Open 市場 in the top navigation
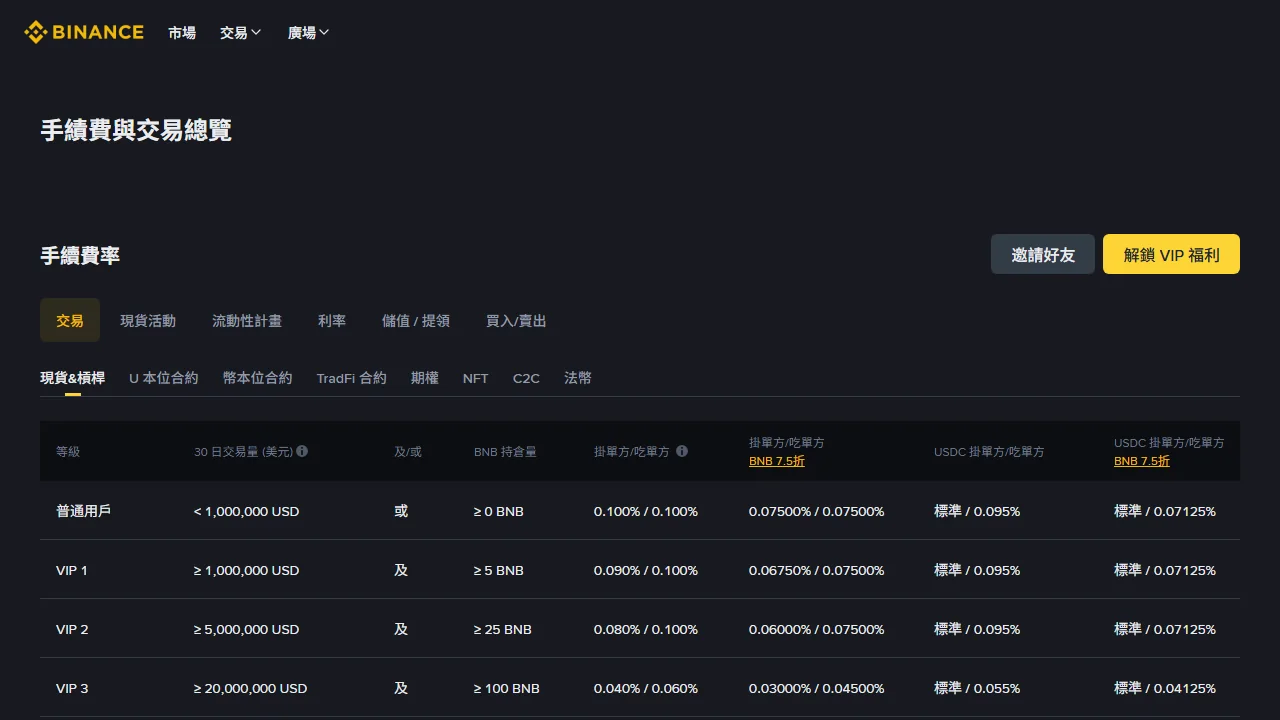 coord(182,32)
